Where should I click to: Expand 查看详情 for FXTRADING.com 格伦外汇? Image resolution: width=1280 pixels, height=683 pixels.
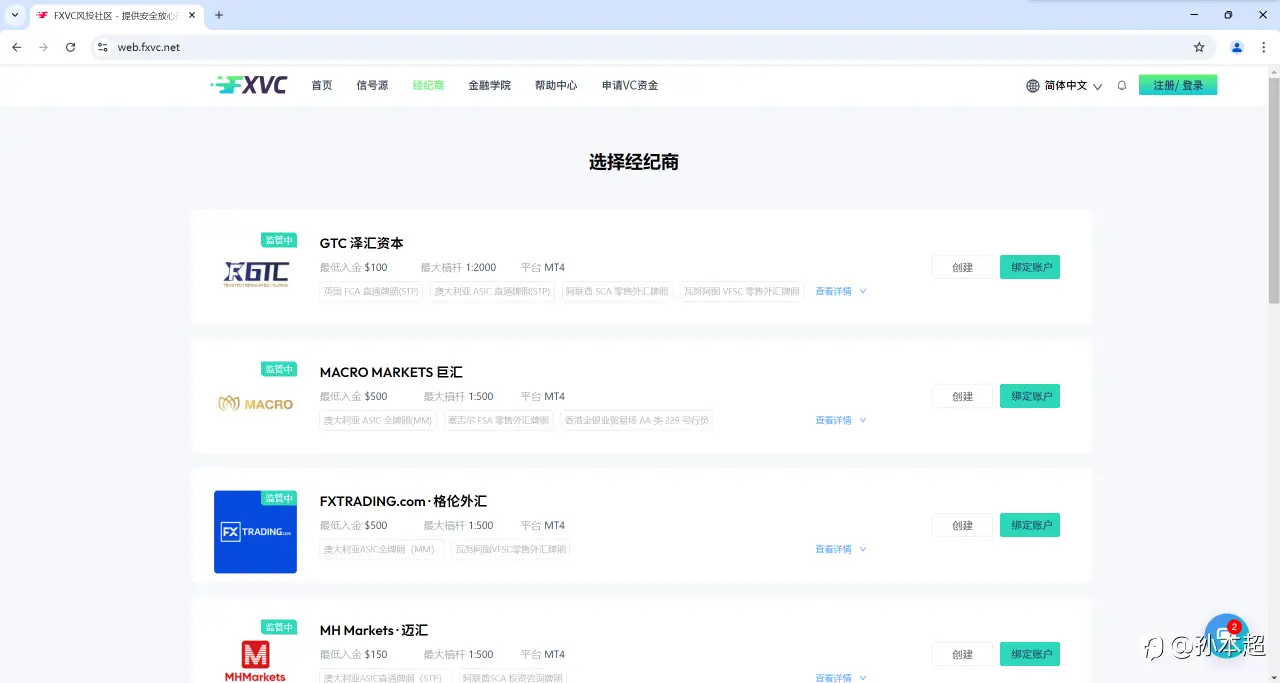(840, 549)
